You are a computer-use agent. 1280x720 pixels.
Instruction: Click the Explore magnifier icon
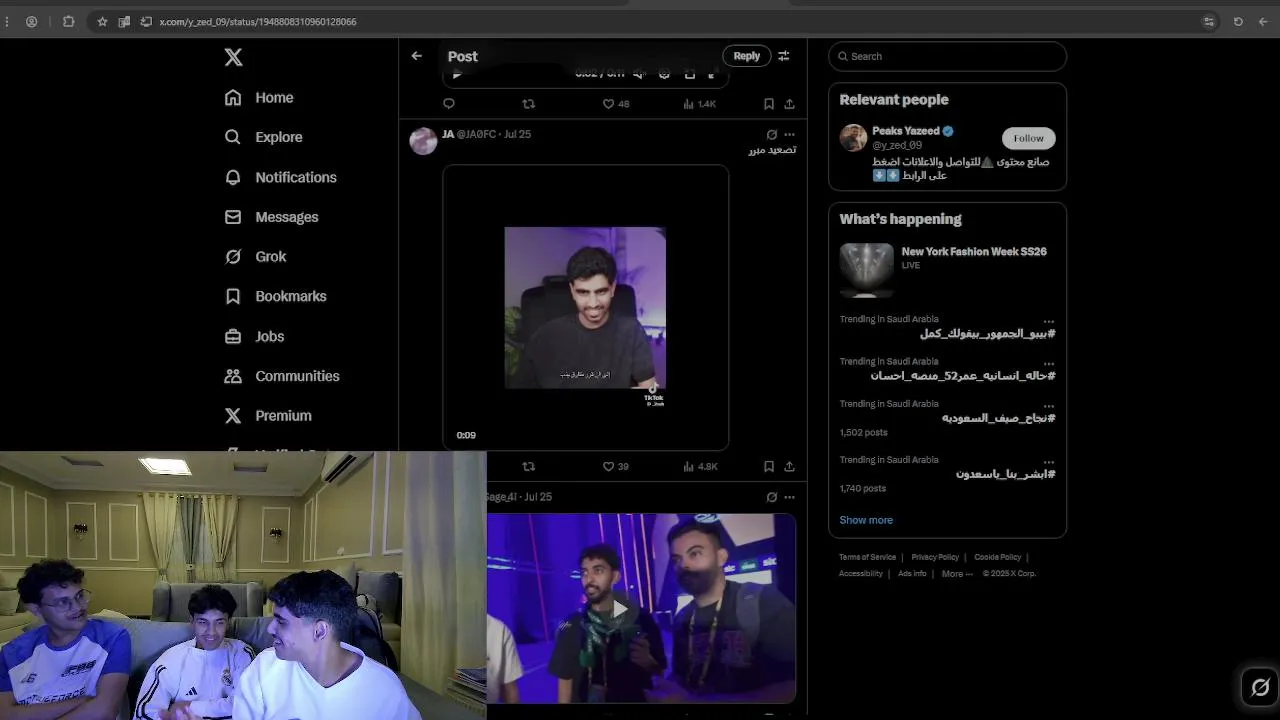[x=233, y=137]
